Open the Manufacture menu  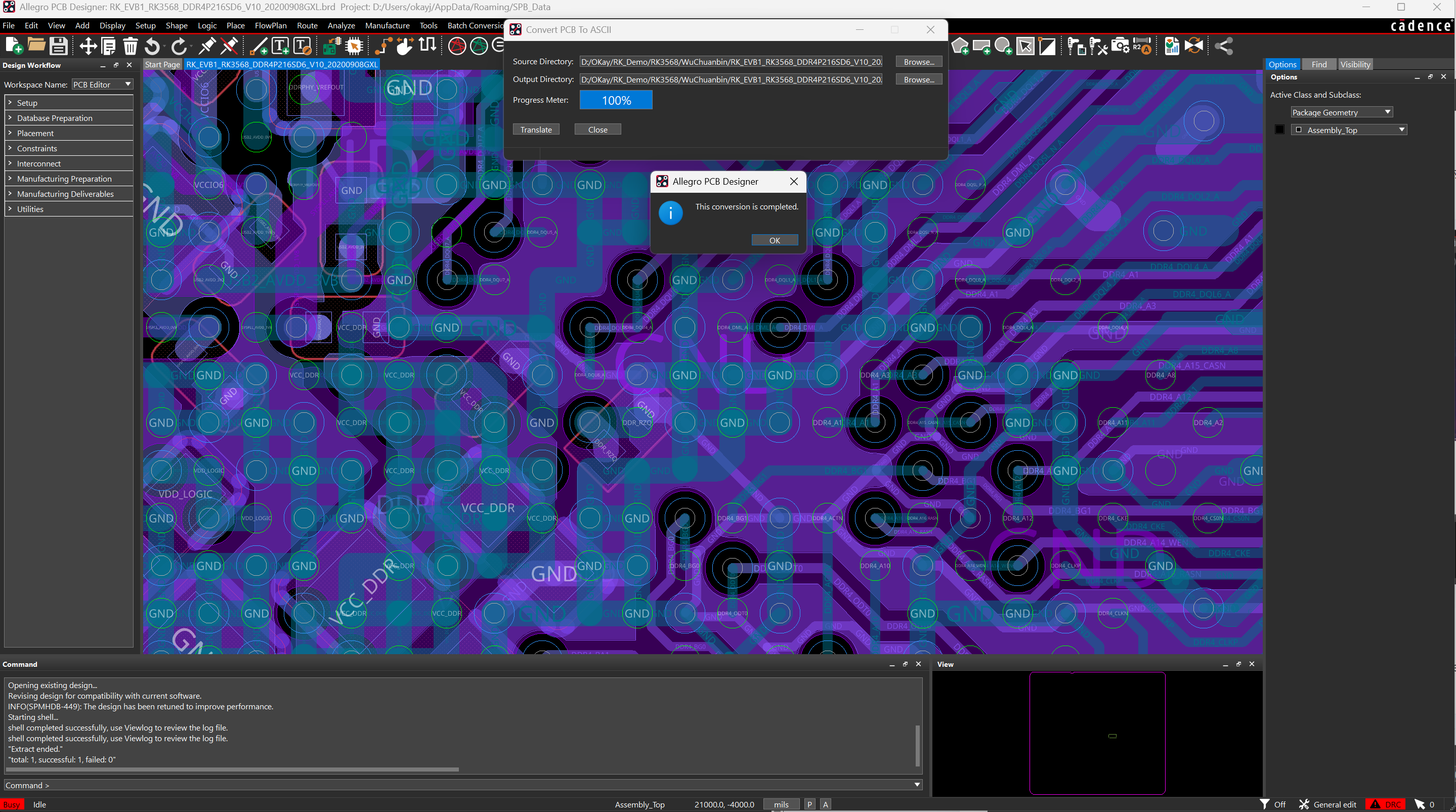(387, 25)
